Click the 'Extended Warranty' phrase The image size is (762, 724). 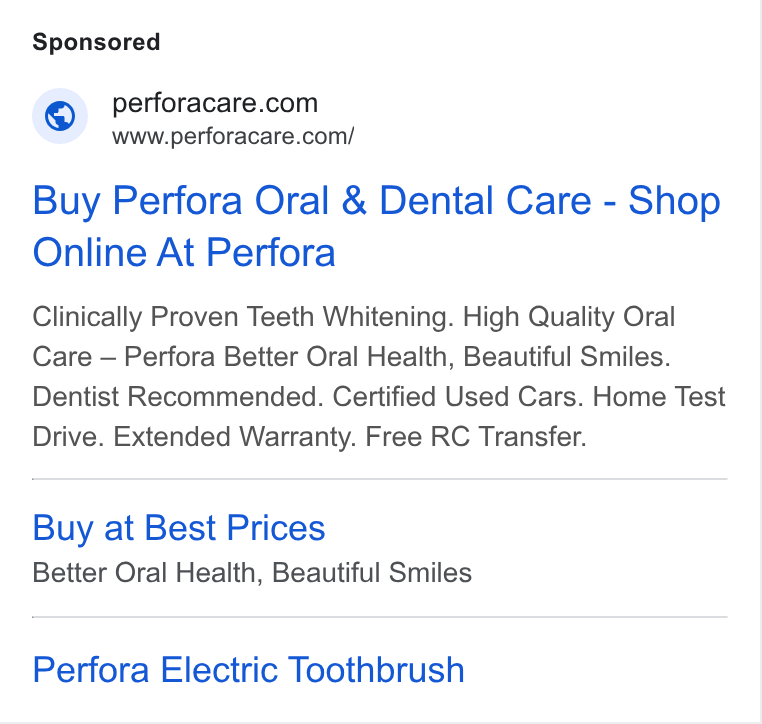click(x=235, y=436)
